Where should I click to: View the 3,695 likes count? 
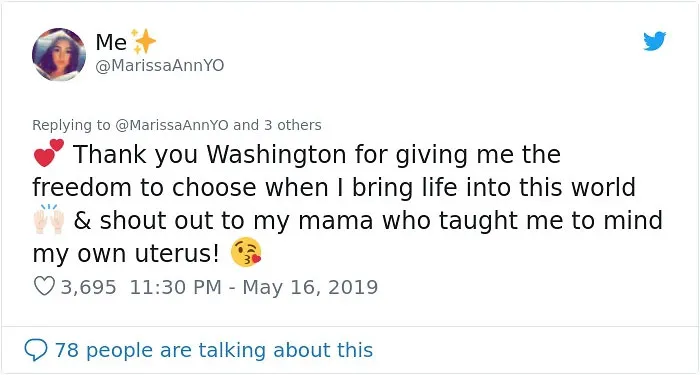88,287
